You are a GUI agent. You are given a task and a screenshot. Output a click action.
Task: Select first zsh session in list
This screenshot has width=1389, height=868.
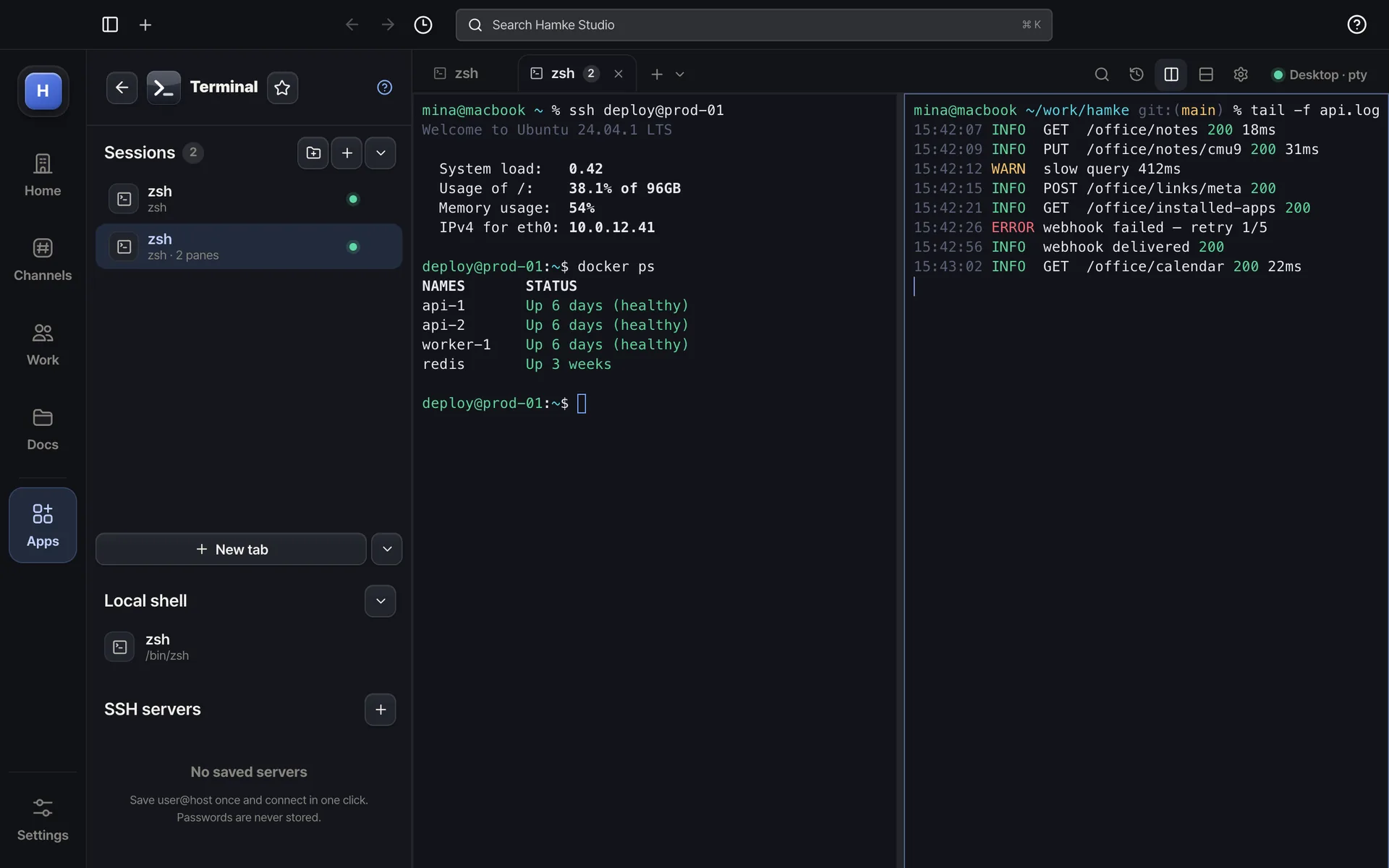pyautogui.click(x=249, y=199)
